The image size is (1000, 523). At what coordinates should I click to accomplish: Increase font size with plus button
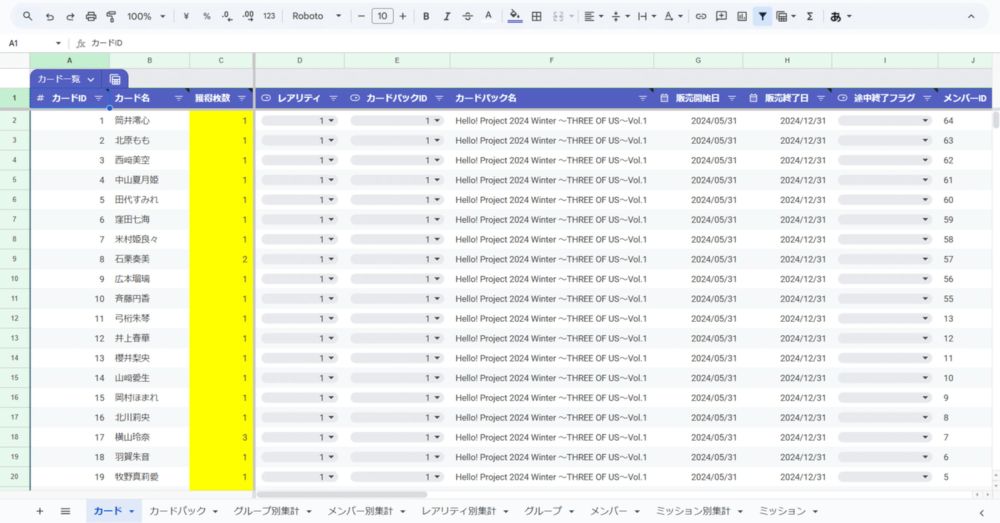402,17
